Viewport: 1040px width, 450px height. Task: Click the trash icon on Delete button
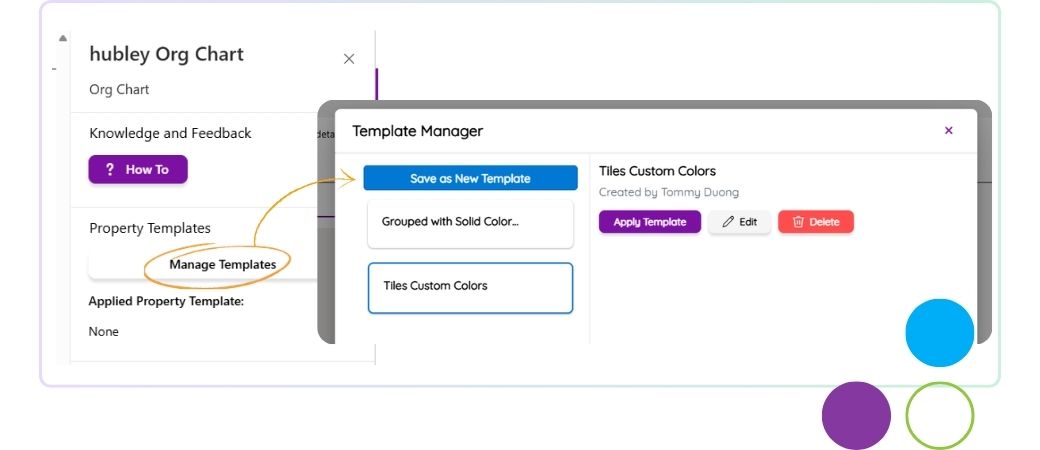(x=799, y=222)
